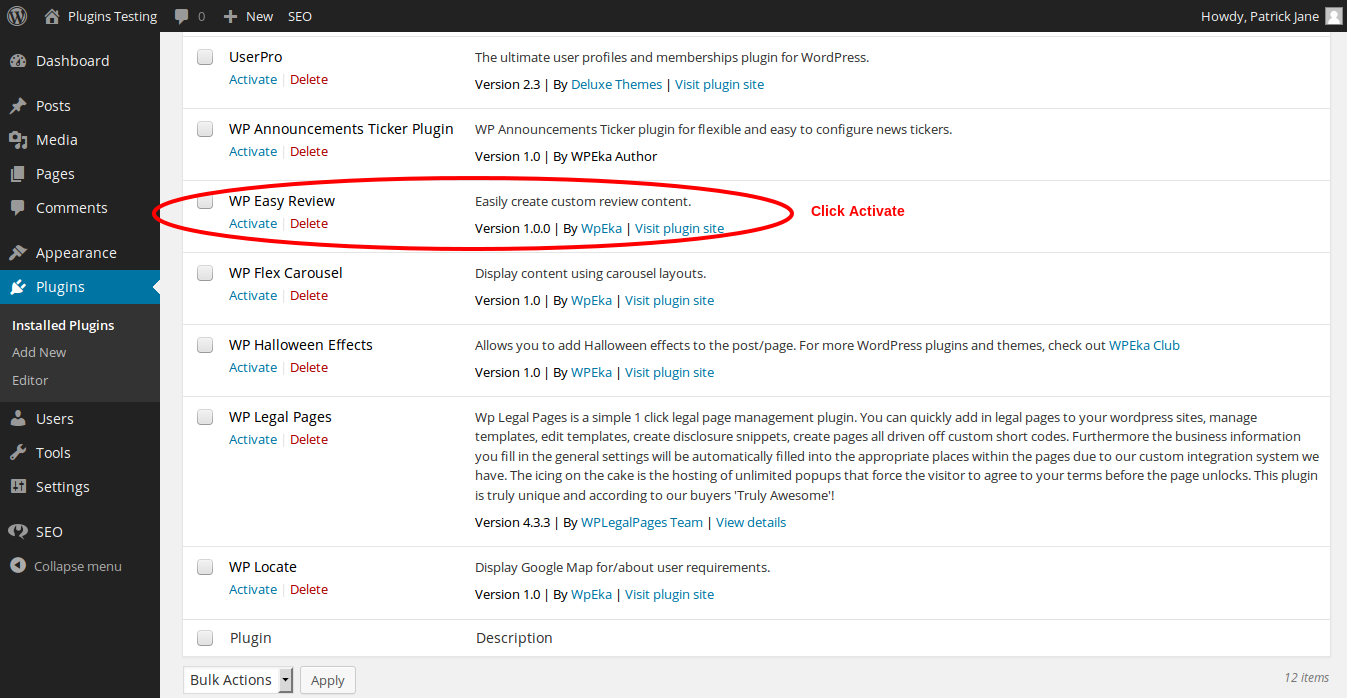Open the Posts menu label
The image size is (1347, 698).
point(53,106)
